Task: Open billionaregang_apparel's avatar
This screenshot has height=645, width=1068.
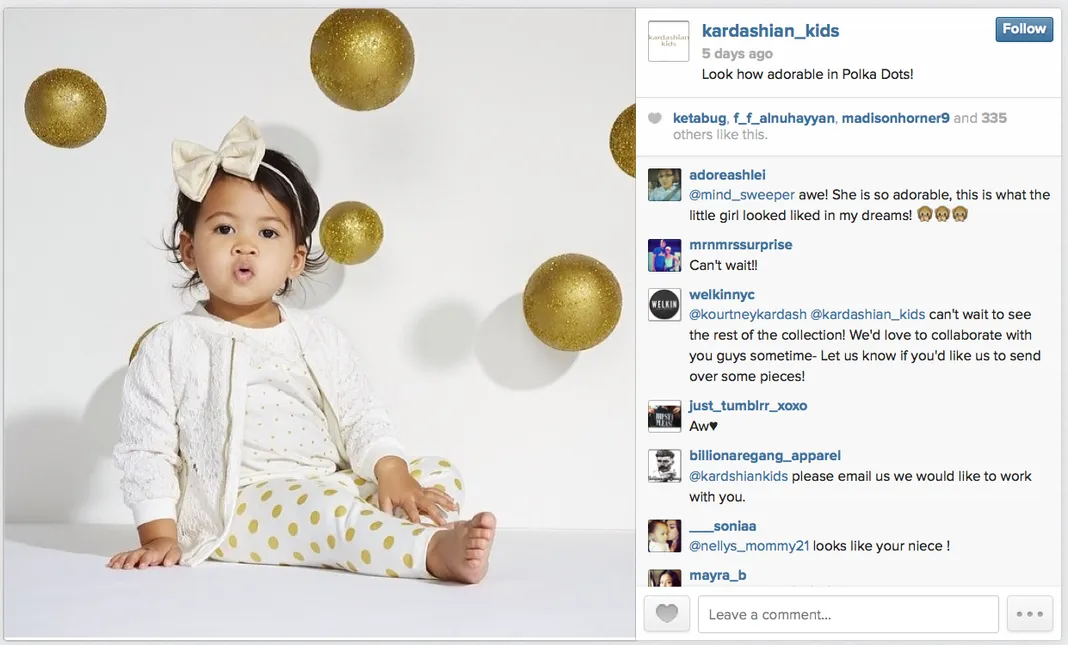Action: pos(664,466)
